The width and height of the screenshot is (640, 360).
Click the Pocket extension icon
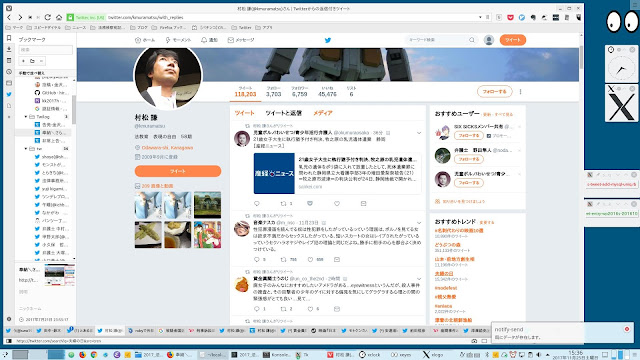tap(510, 18)
